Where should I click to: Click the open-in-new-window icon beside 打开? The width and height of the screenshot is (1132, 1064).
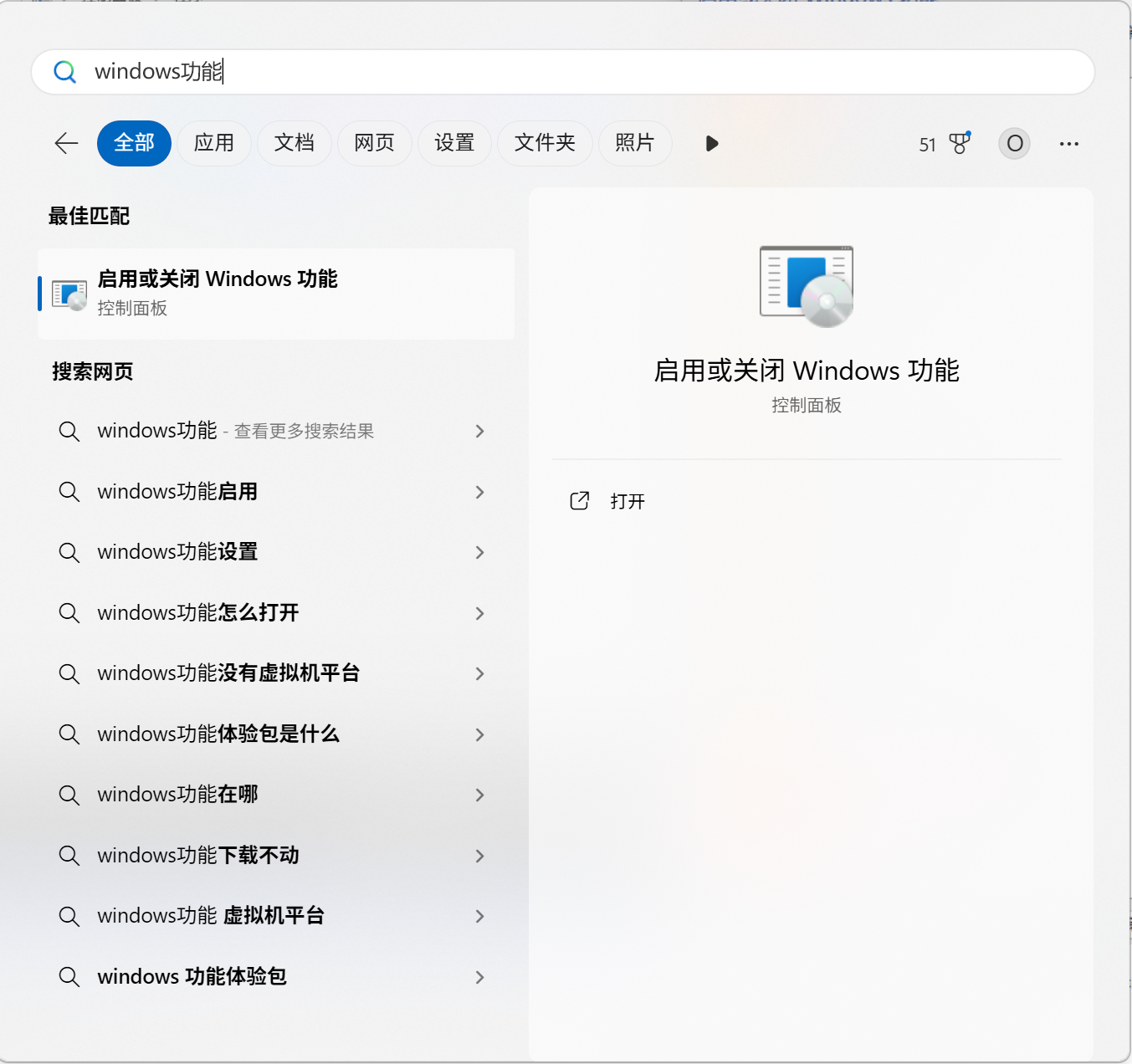[580, 501]
